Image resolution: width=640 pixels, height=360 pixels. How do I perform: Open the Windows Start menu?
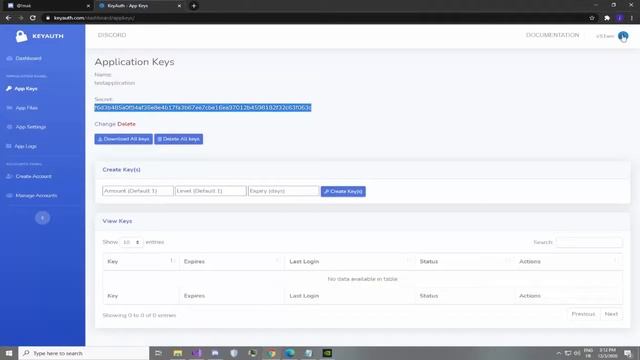9,353
